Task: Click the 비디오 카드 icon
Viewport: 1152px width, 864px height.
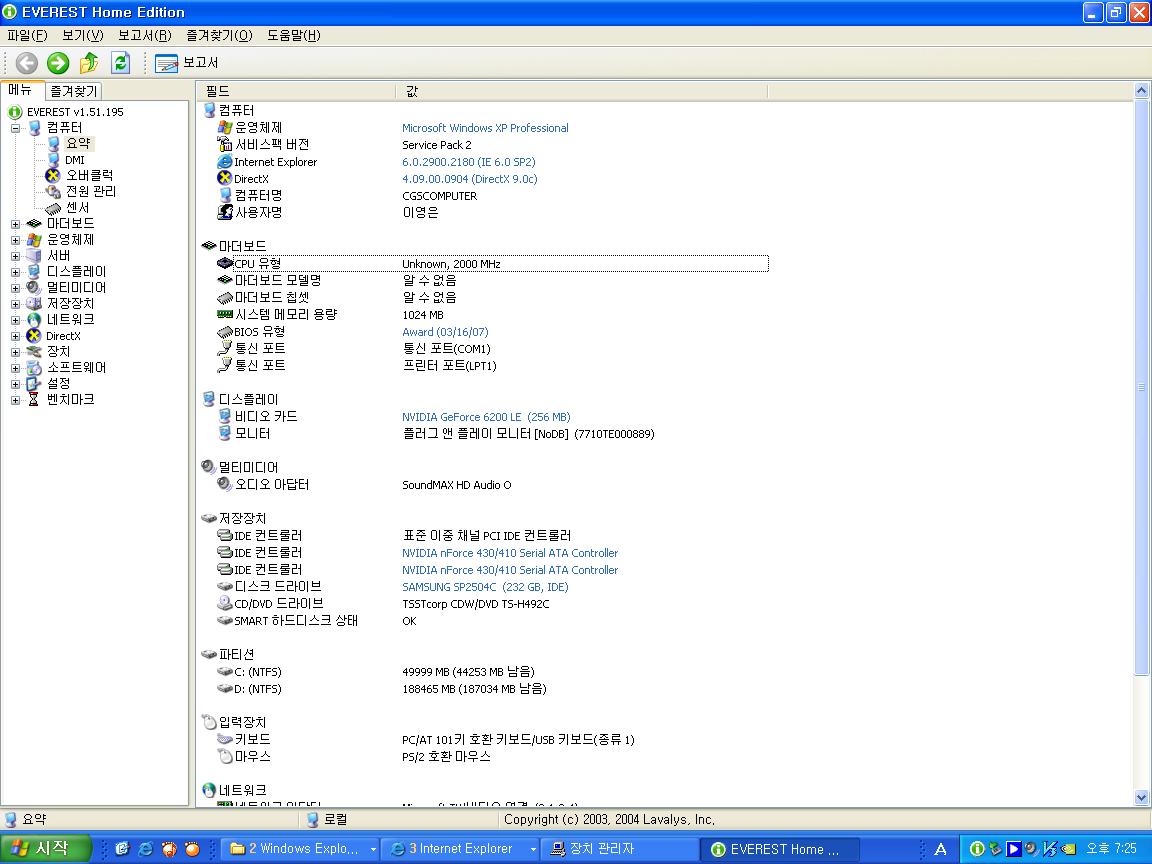Action: click(225, 417)
